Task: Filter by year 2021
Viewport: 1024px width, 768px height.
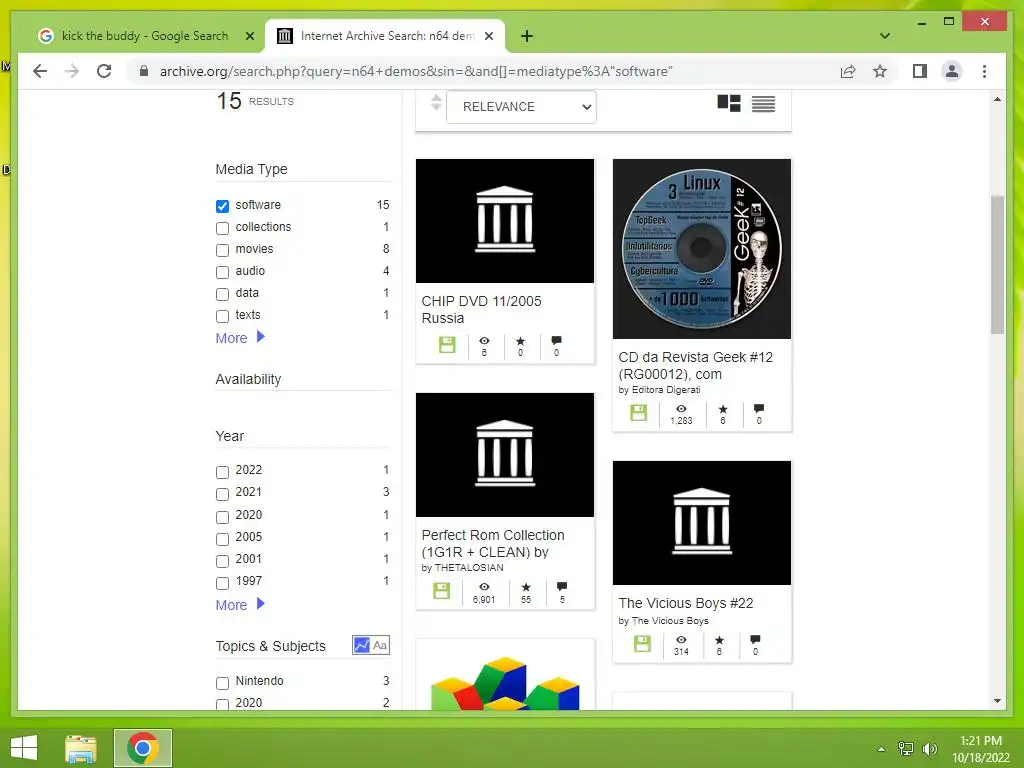Action: (x=222, y=494)
